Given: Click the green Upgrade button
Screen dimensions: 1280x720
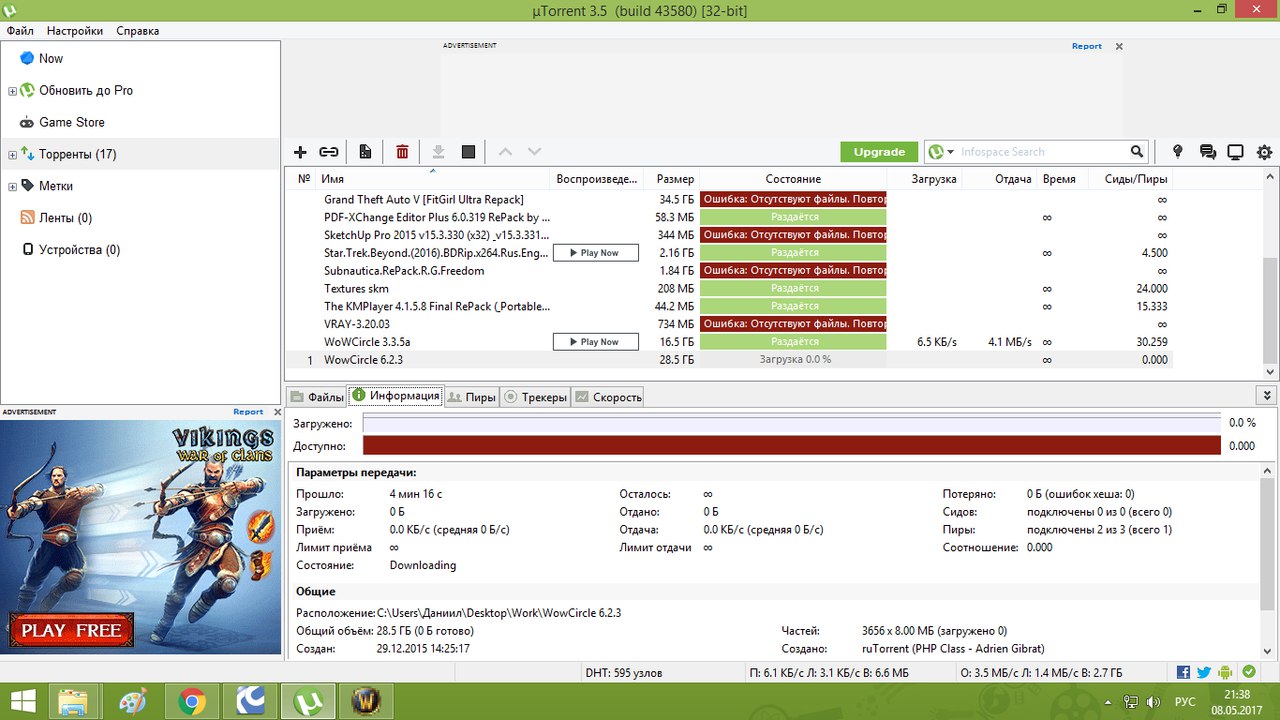Looking at the screenshot, I should coord(879,152).
